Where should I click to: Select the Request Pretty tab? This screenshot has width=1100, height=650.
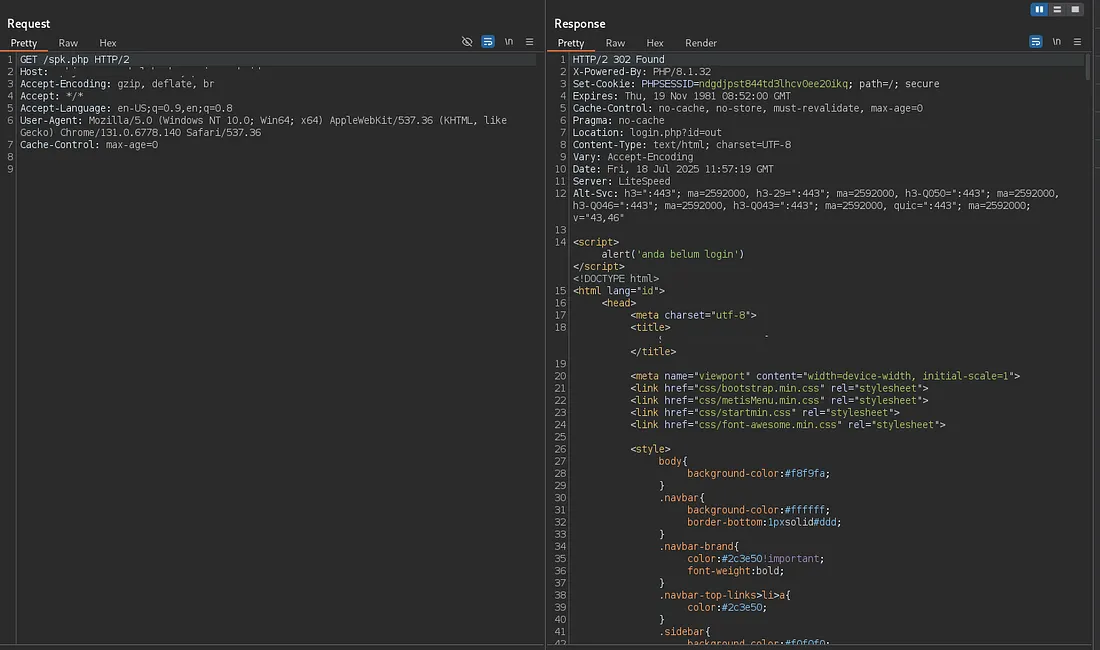tap(24, 43)
